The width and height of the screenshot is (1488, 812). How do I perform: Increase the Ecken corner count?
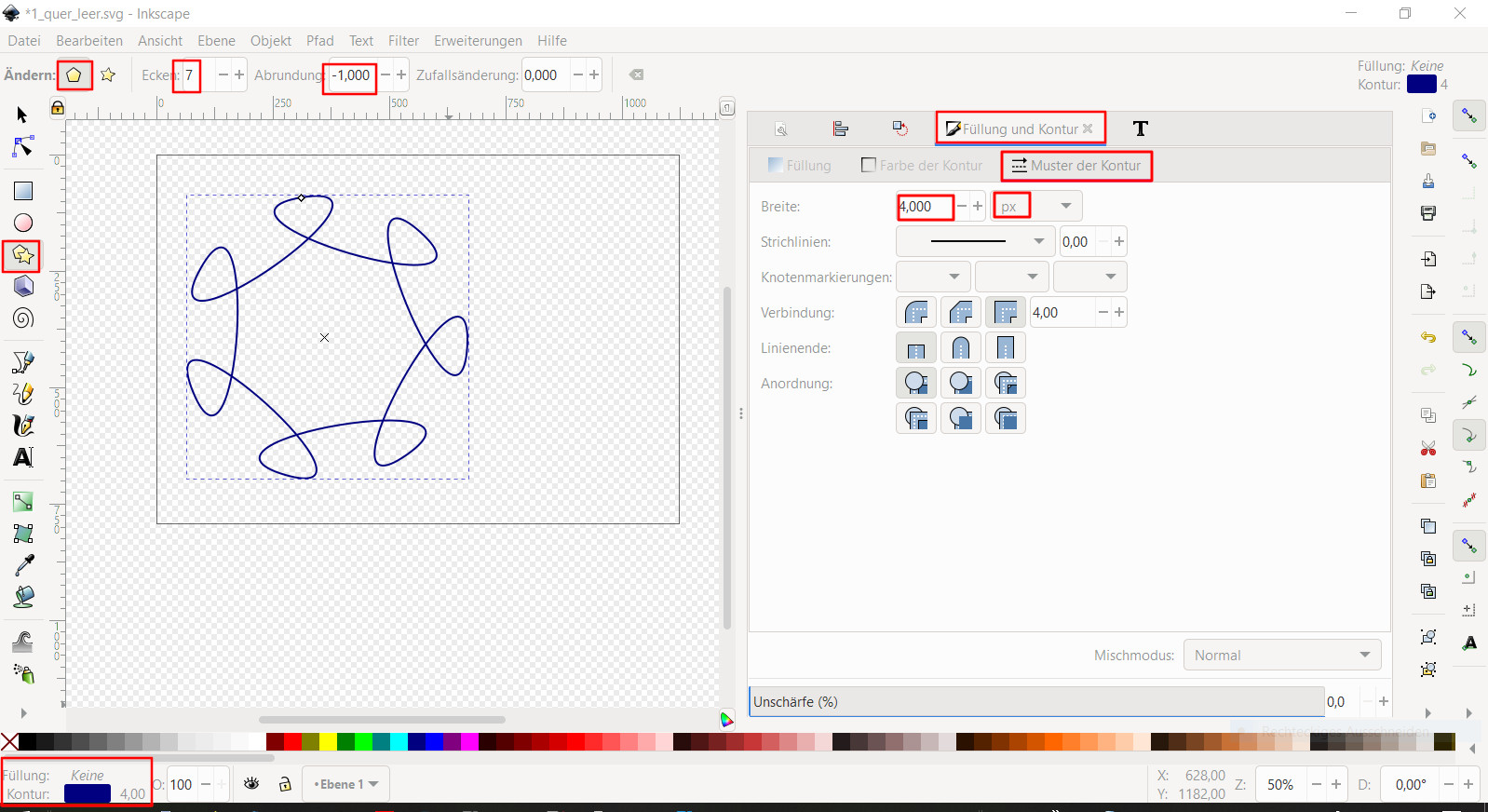click(239, 74)
